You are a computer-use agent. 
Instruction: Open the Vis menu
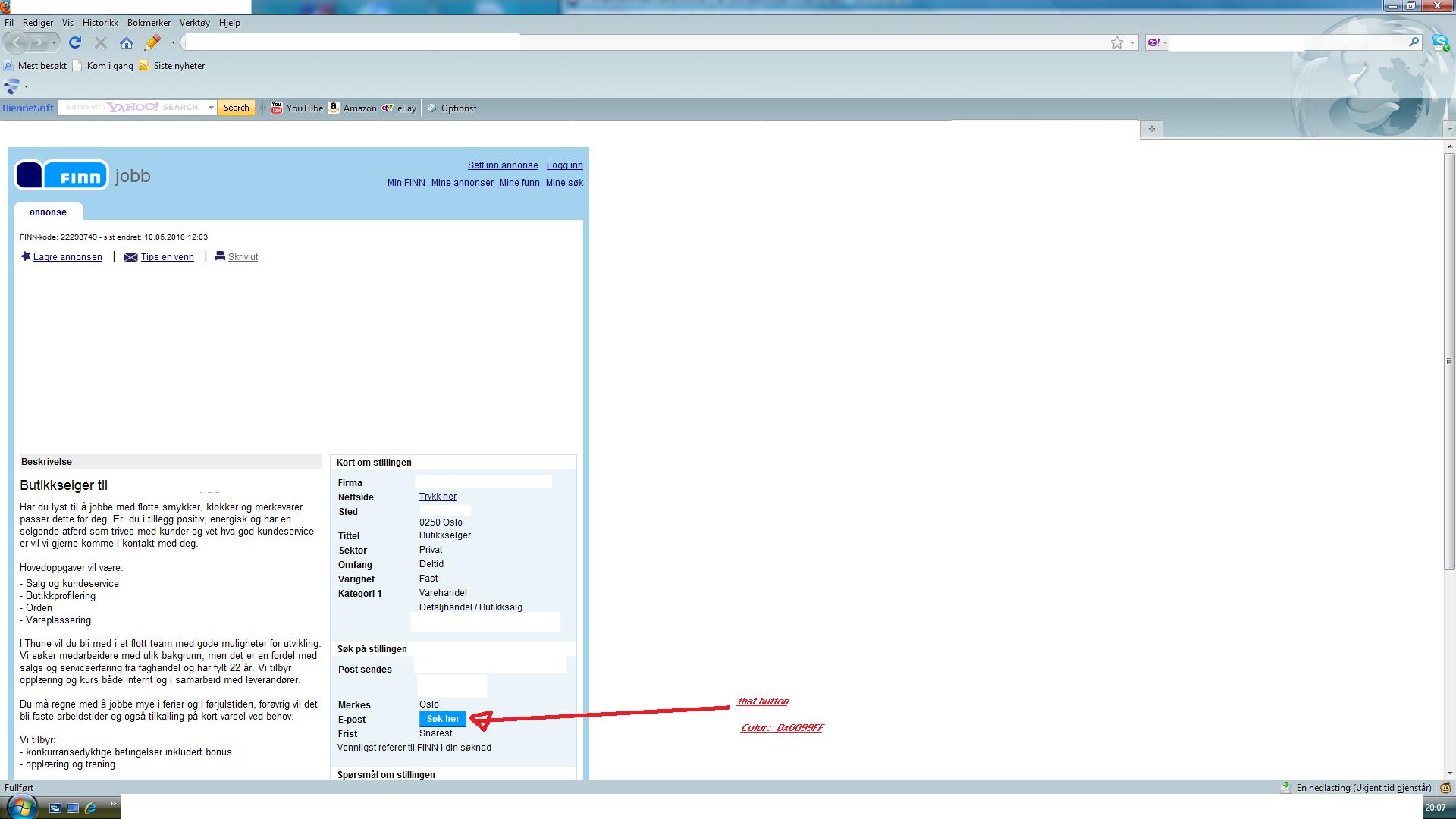pyautogui.click(x=67, y=23)
